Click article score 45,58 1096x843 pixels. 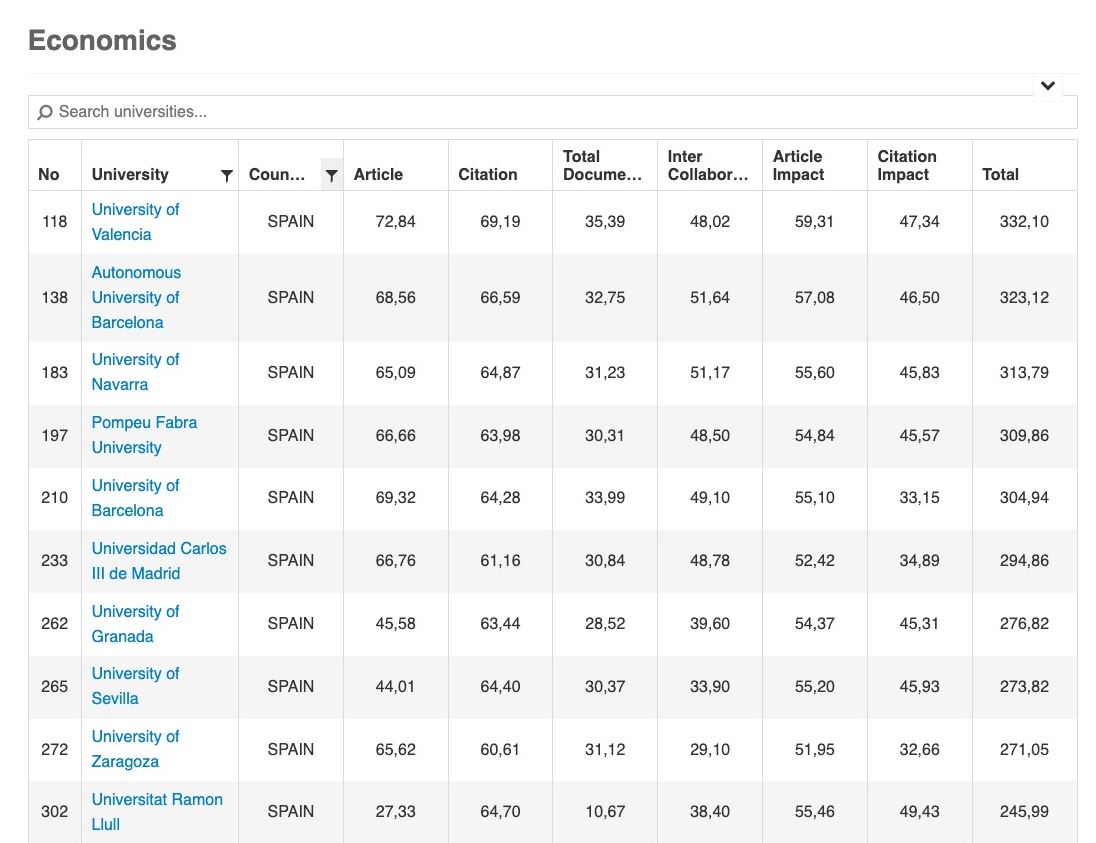pos(396,624)
